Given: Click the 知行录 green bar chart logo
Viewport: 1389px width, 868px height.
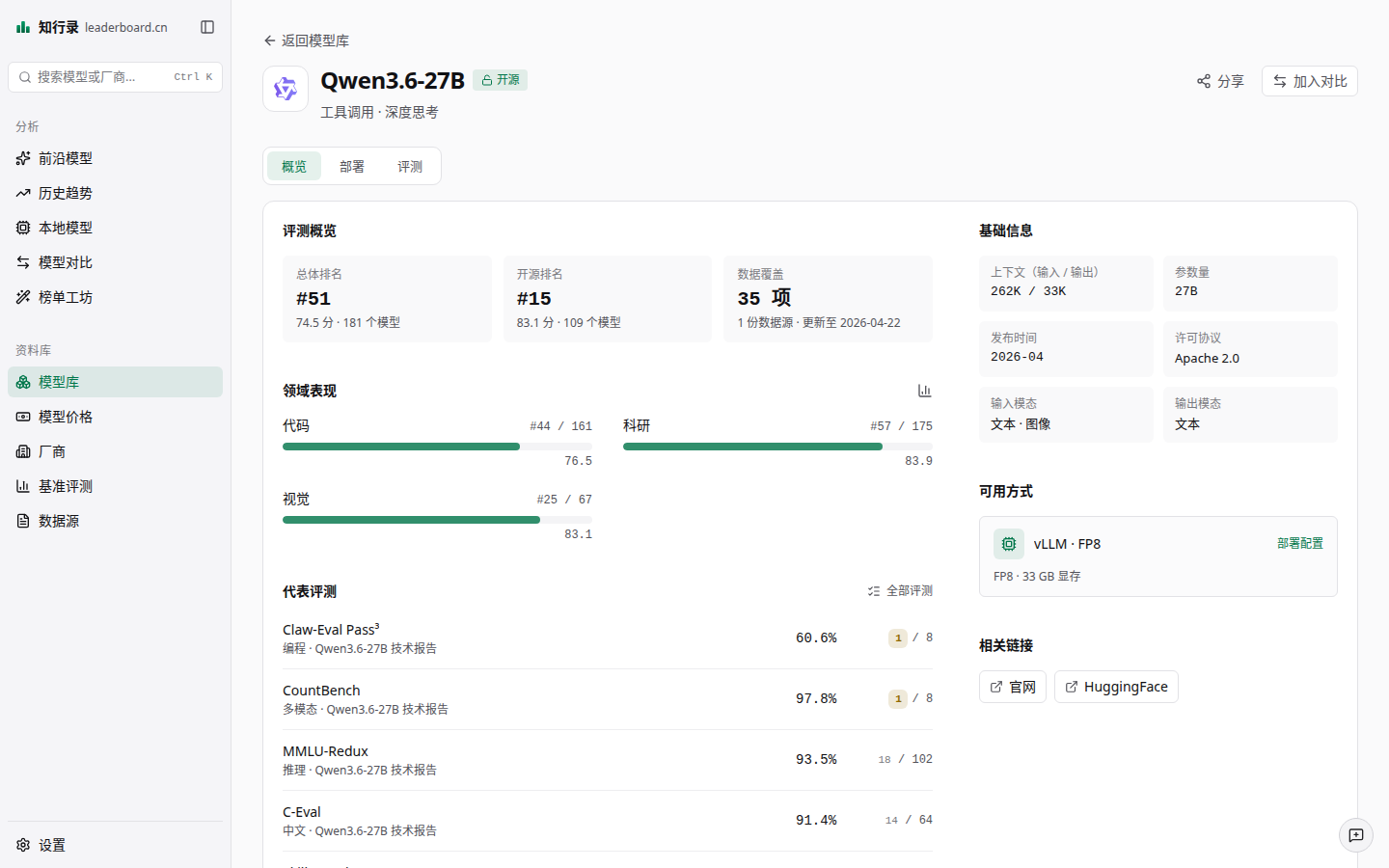Looking at the screenshot, I should (23, 27).
